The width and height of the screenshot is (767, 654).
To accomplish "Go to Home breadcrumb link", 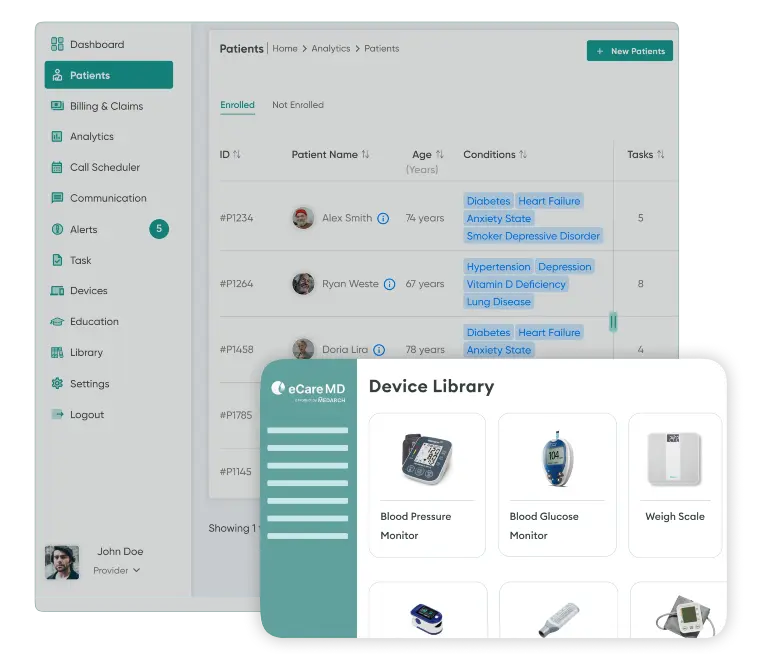I will click(x=285, y=48).
